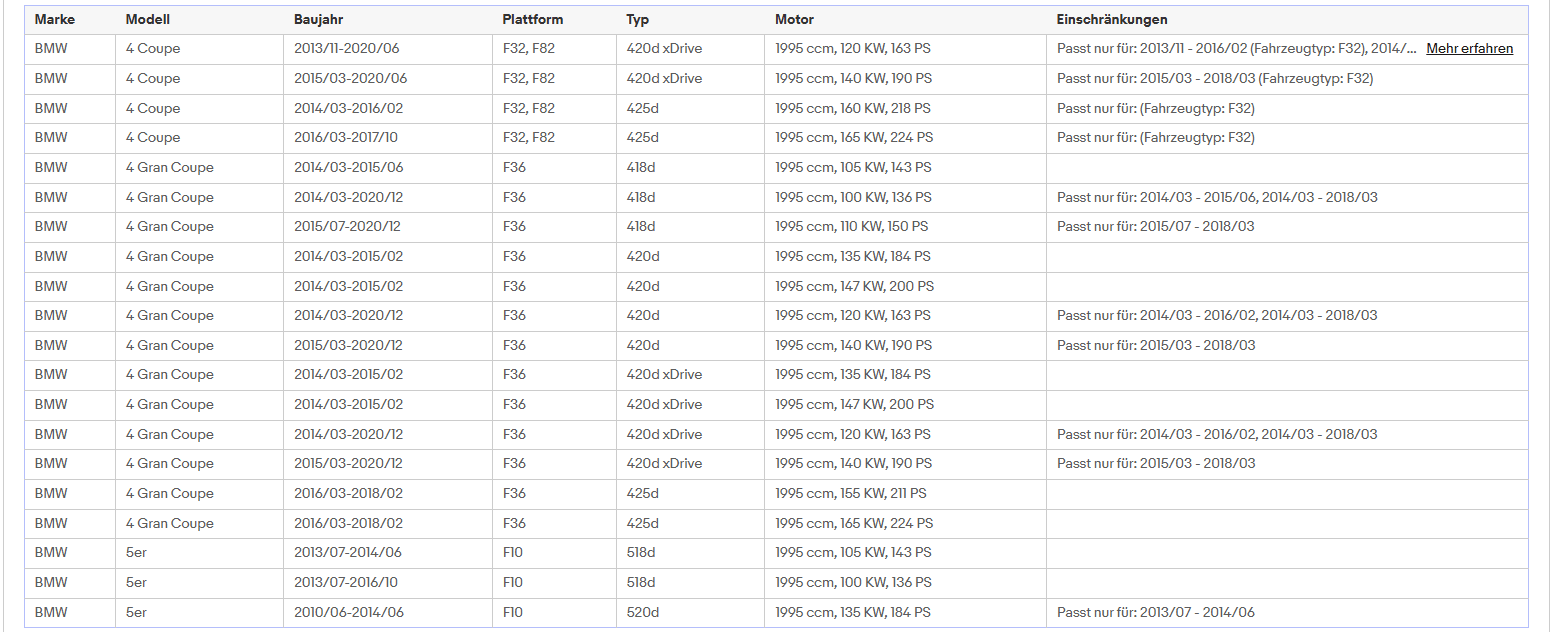Select the 520d type cell
This screenshot has height=632, width=1553.
coord(690,613)
